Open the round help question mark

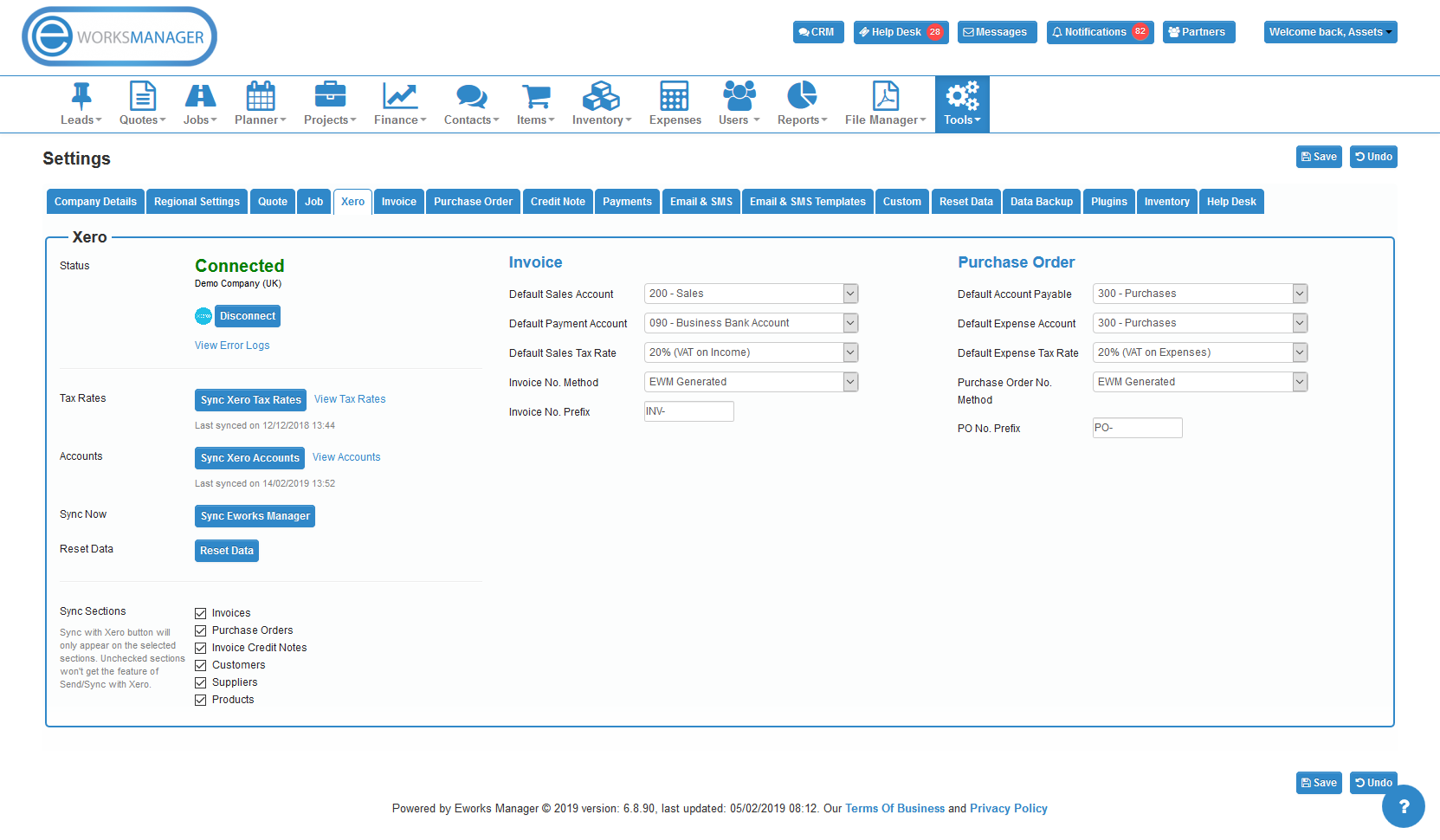pos(1404,806)
